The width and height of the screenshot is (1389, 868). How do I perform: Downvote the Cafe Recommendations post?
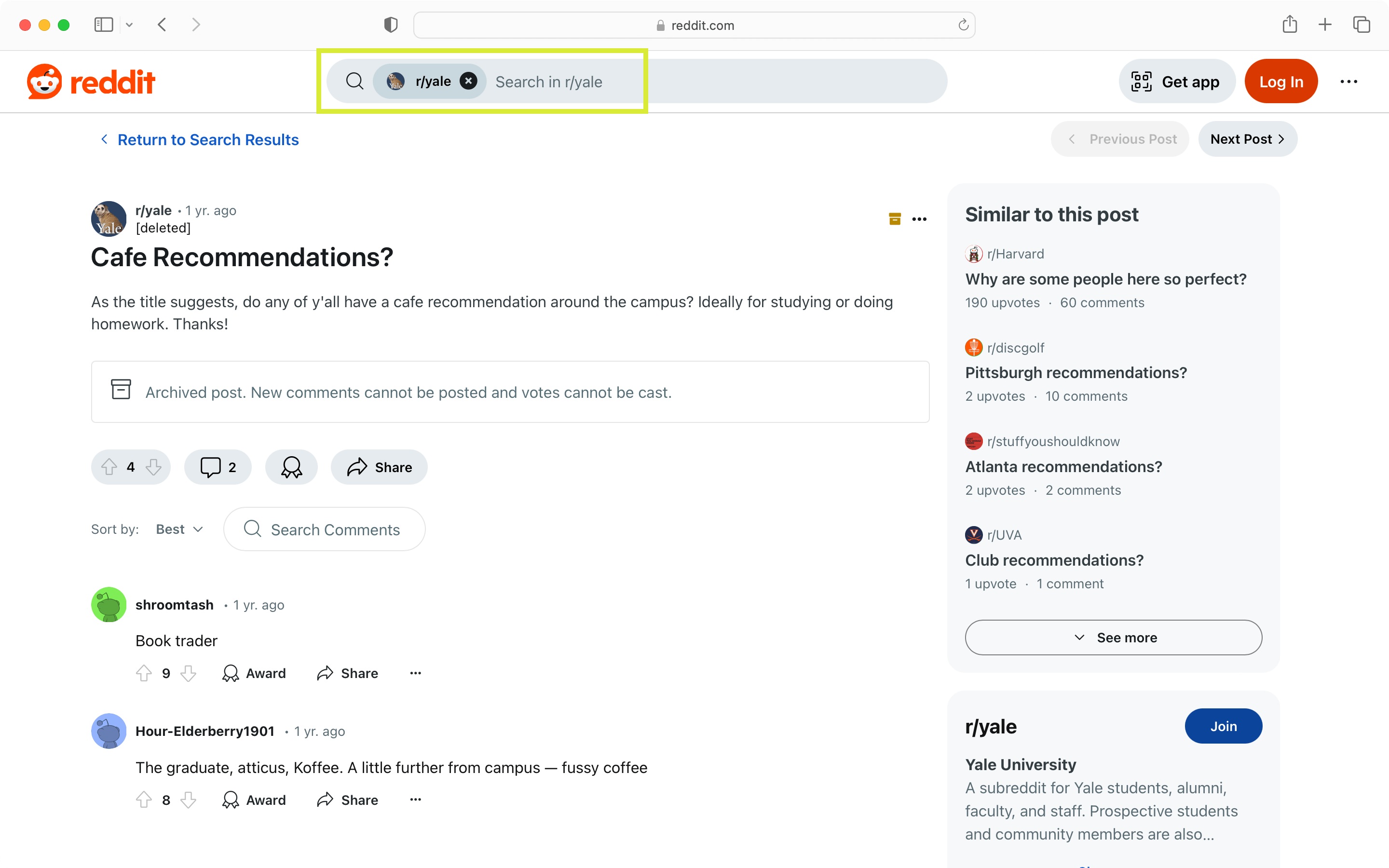click(x=153, y=467)
